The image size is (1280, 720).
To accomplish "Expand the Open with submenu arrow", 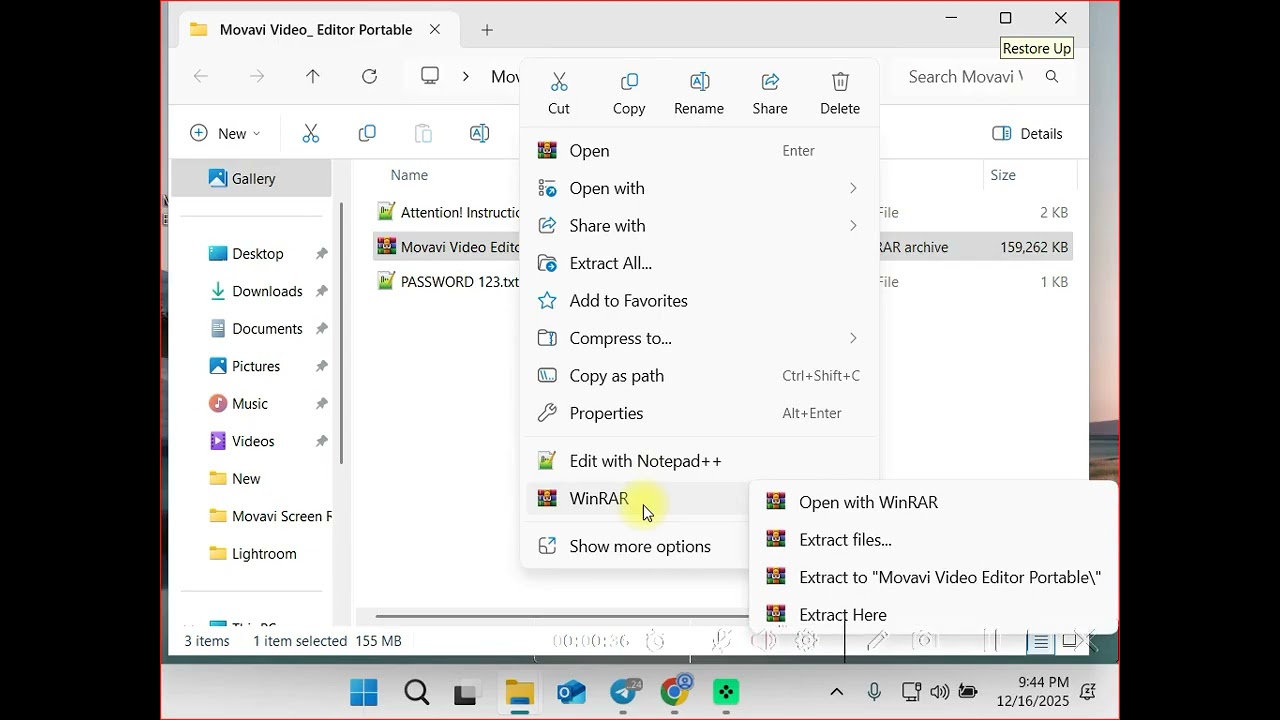I will pyautogui.click(x=853, y=188).
